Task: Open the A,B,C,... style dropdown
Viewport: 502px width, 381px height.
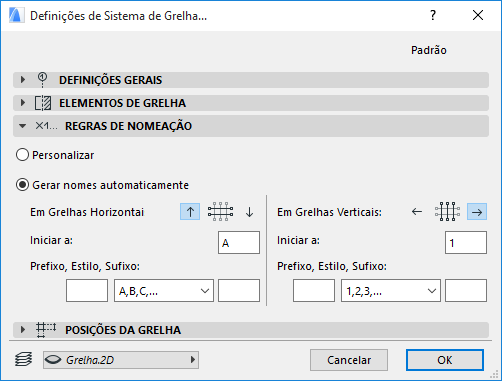Action: click(164, 291)
